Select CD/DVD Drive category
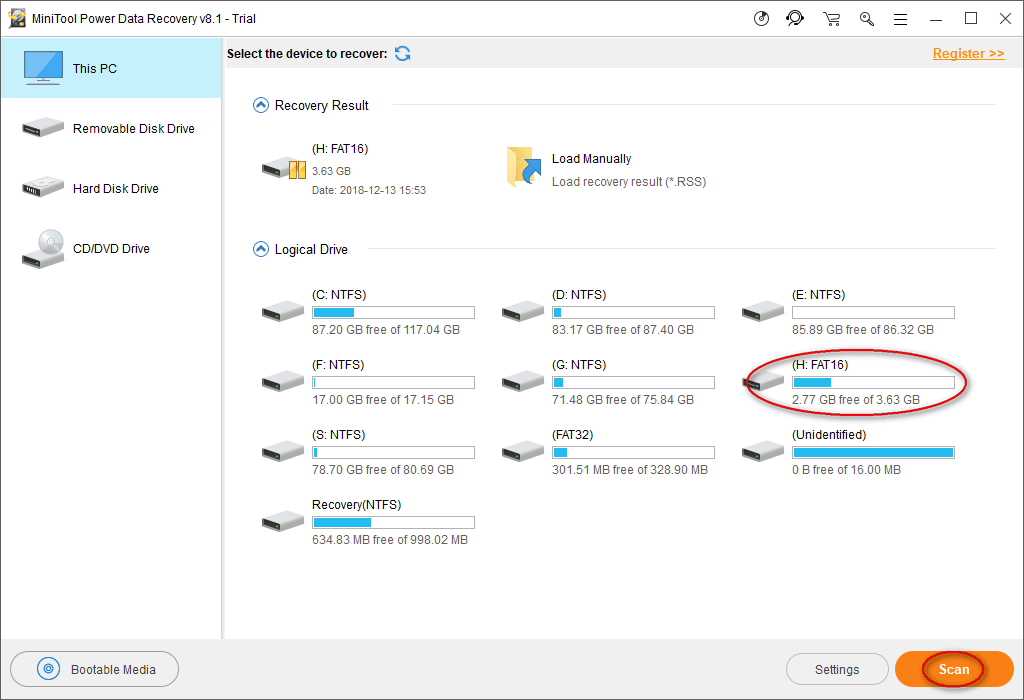This screenshot has width=1024, height=700. [112, 249]
